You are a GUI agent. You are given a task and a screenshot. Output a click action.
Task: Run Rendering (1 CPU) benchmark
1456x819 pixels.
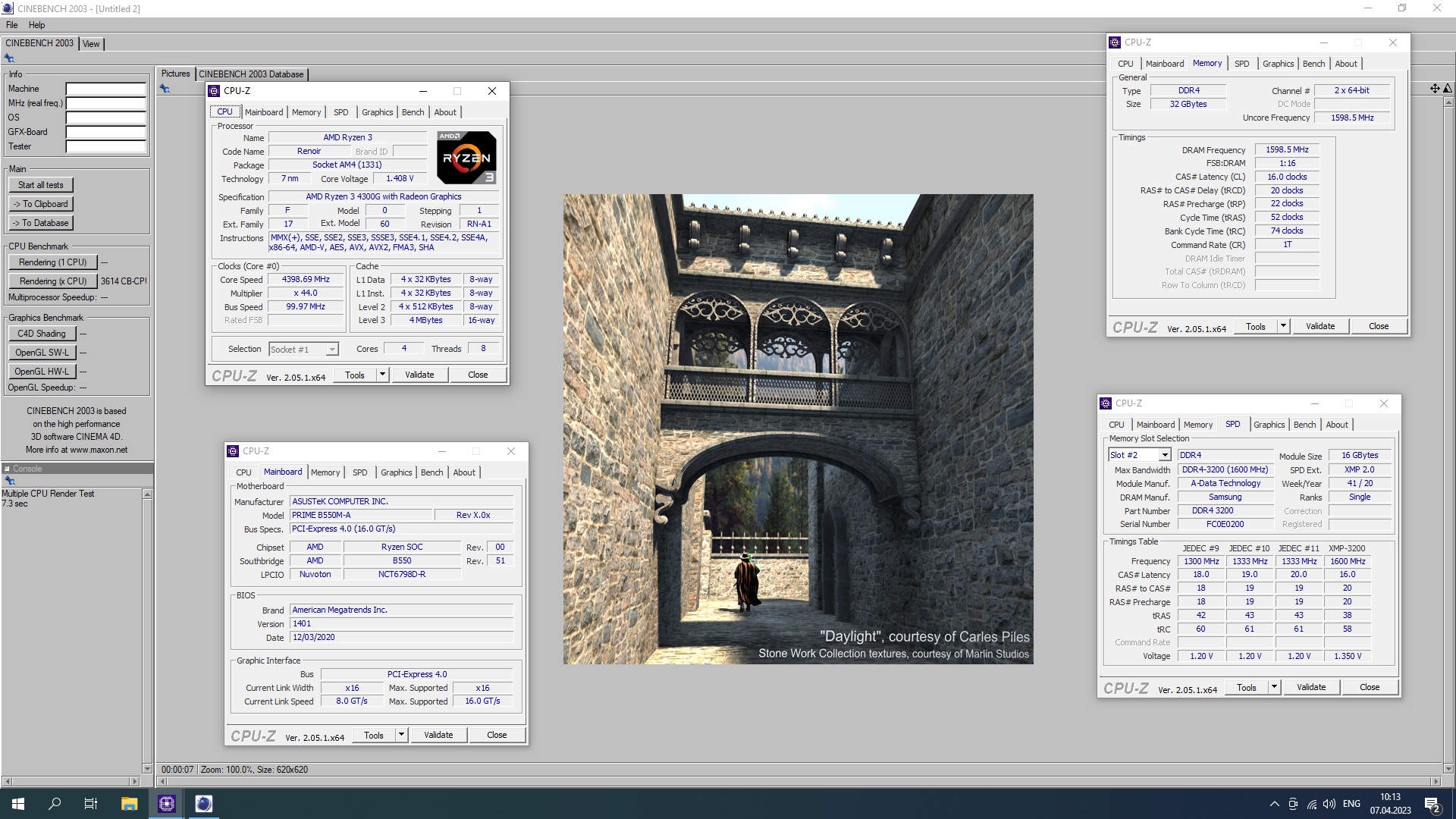(x=53, y=262)
